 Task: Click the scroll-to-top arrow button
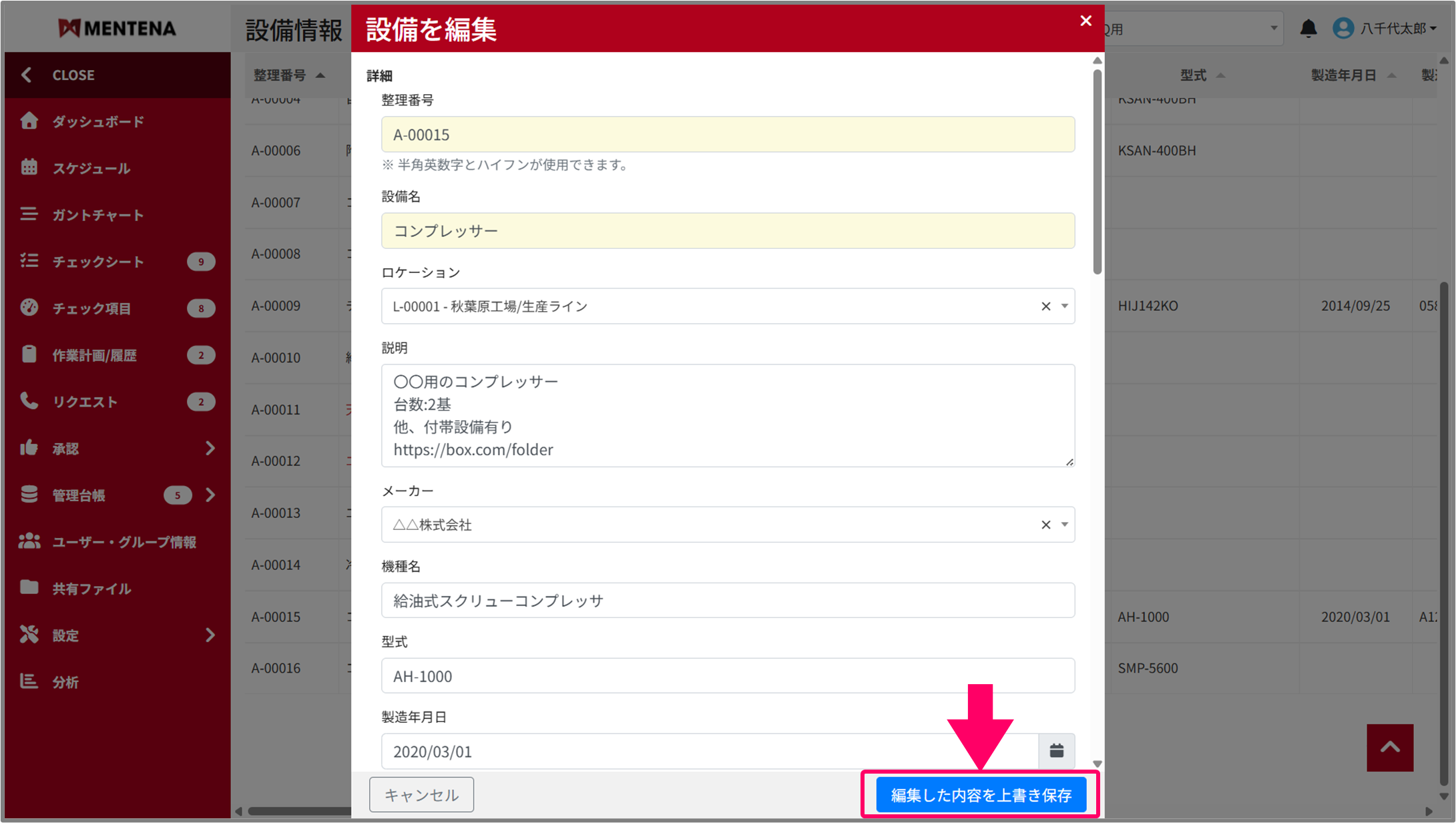point(1389,748)
